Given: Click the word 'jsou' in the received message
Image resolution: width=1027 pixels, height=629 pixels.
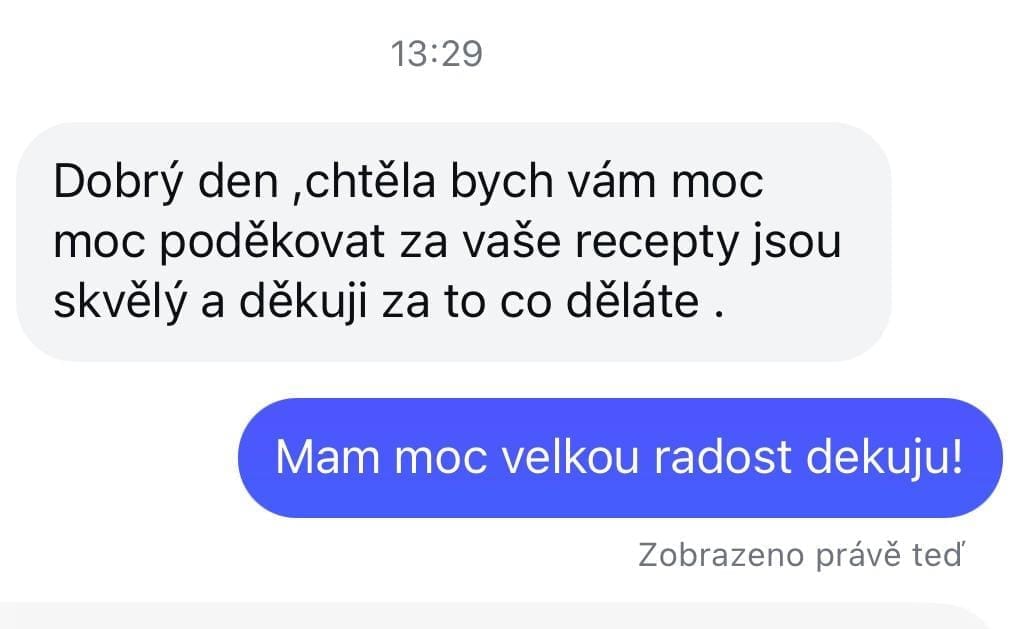Looking at the screenshot, I should tap(795, 243).
